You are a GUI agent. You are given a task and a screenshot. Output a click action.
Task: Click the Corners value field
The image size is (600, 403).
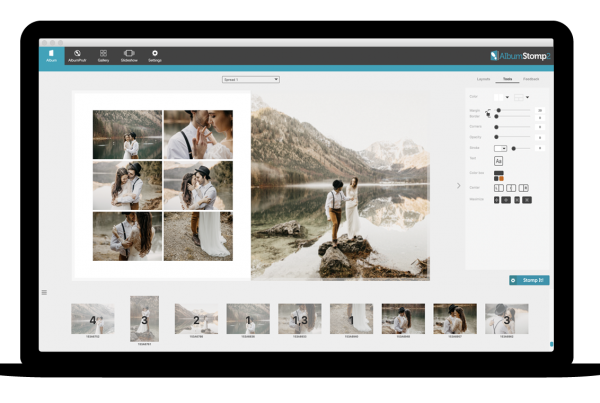point(540,127)
